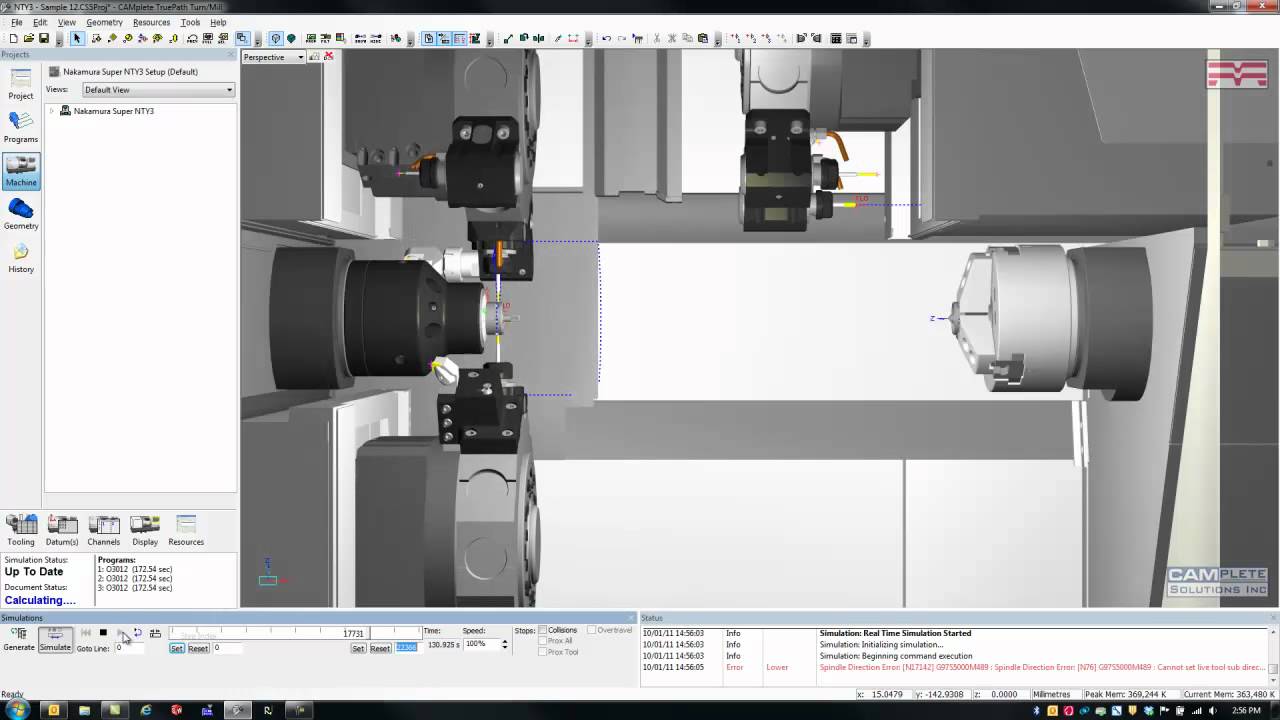Open the Edit menu
The height and width of the screenshot is (720, 1280).
(x=40, y=22)
